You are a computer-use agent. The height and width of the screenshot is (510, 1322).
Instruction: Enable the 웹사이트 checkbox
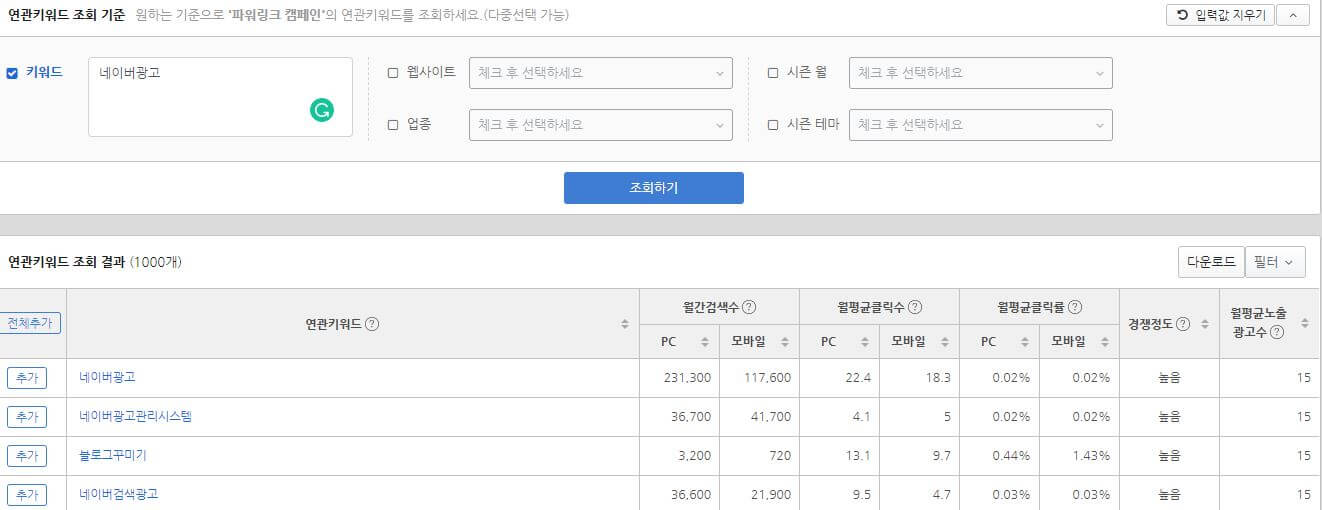(393, 72)
